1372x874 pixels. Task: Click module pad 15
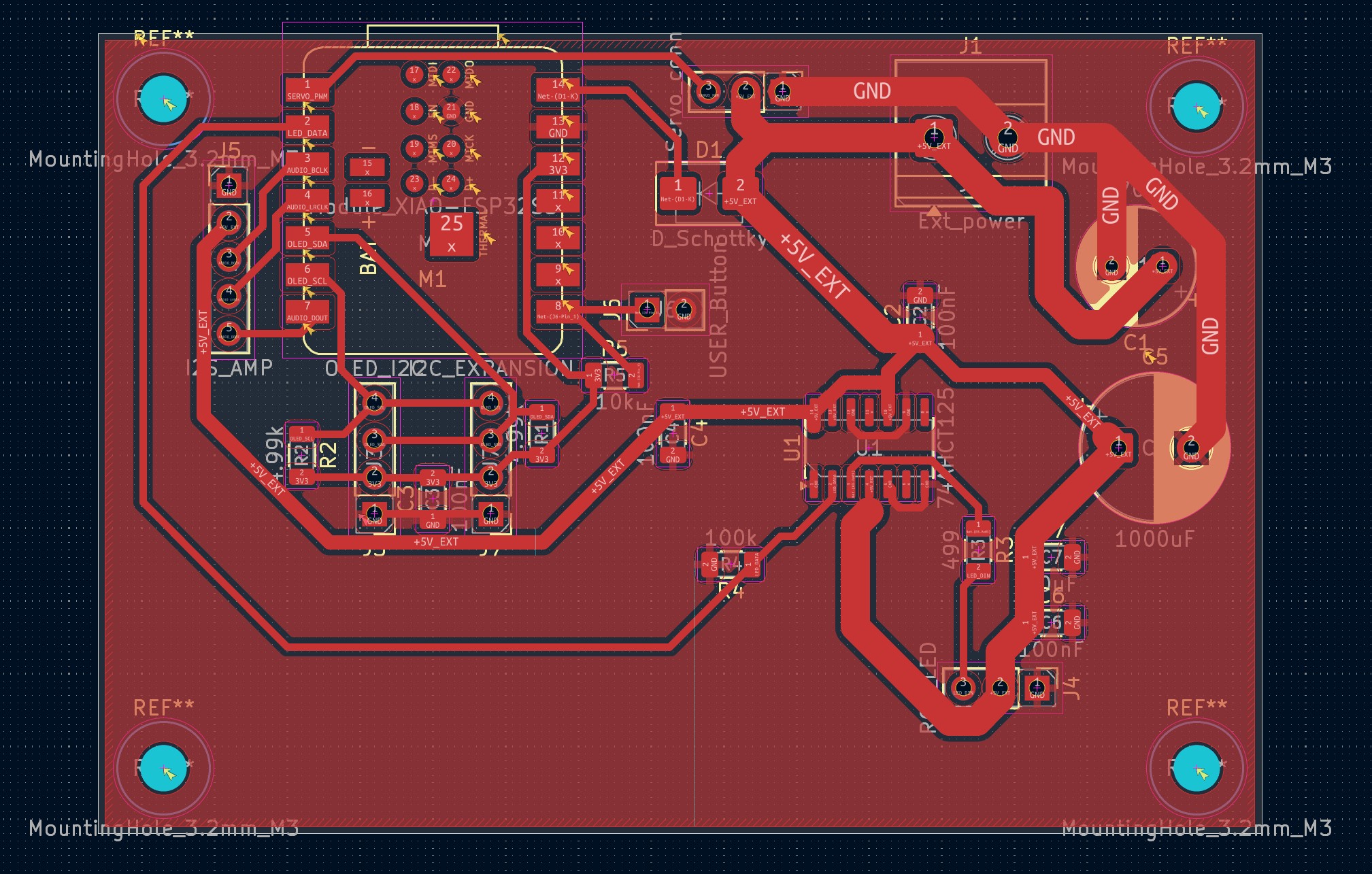pos(367,167)
